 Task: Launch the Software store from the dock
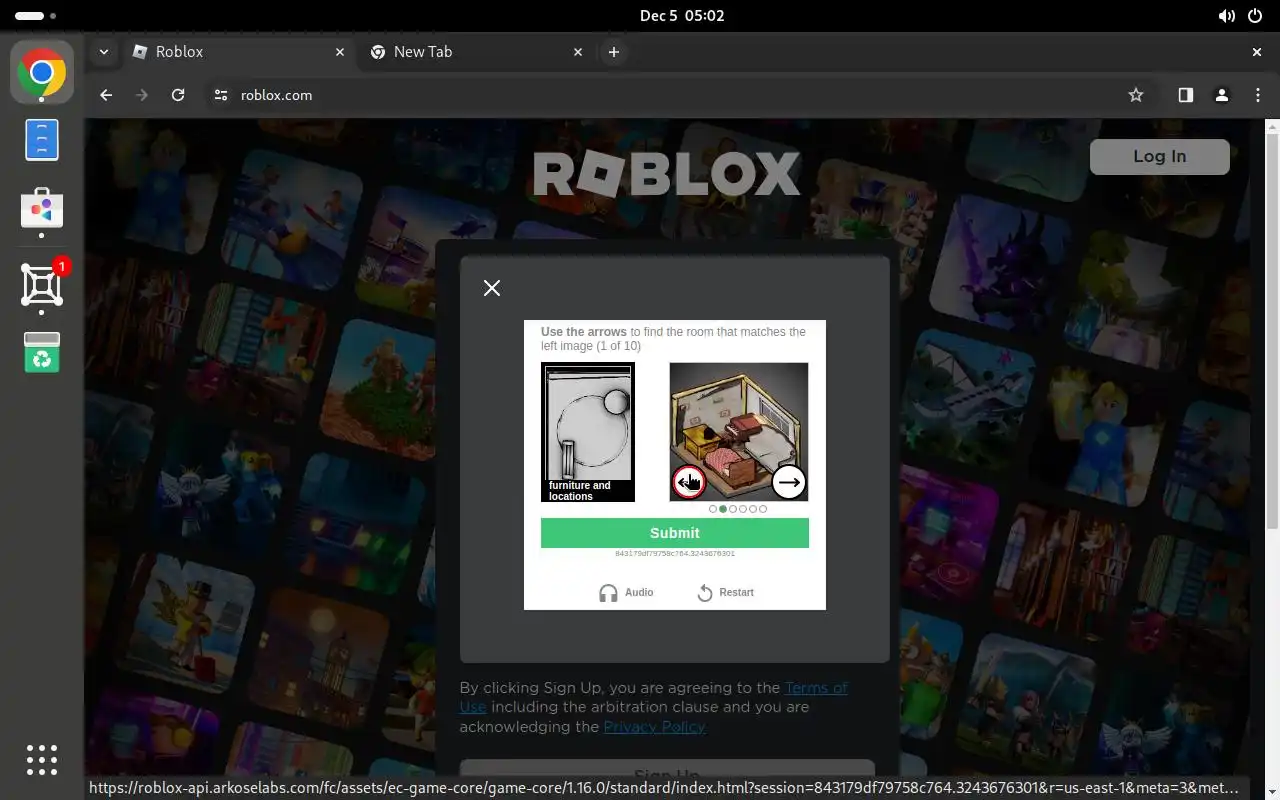pos(41,209)
